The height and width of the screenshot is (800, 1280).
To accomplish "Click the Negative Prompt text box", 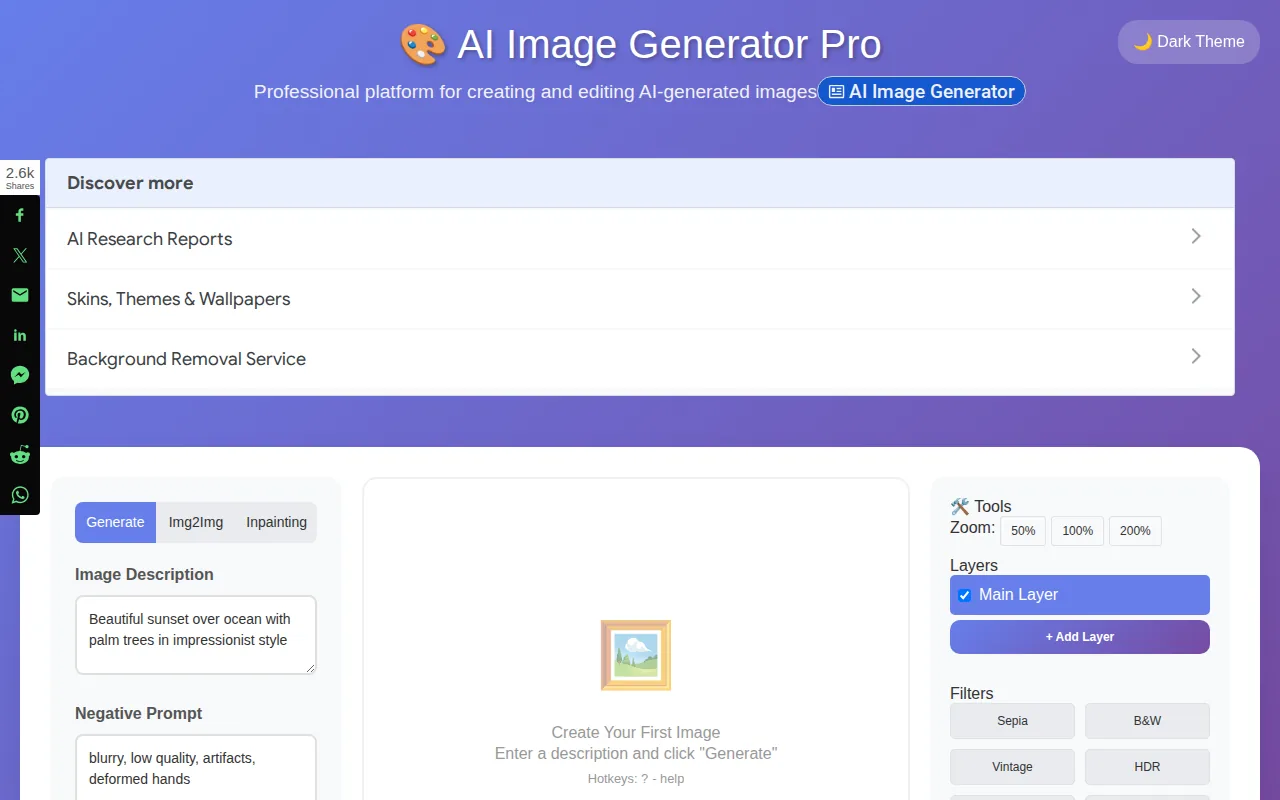I will click(x=196, y=768).
